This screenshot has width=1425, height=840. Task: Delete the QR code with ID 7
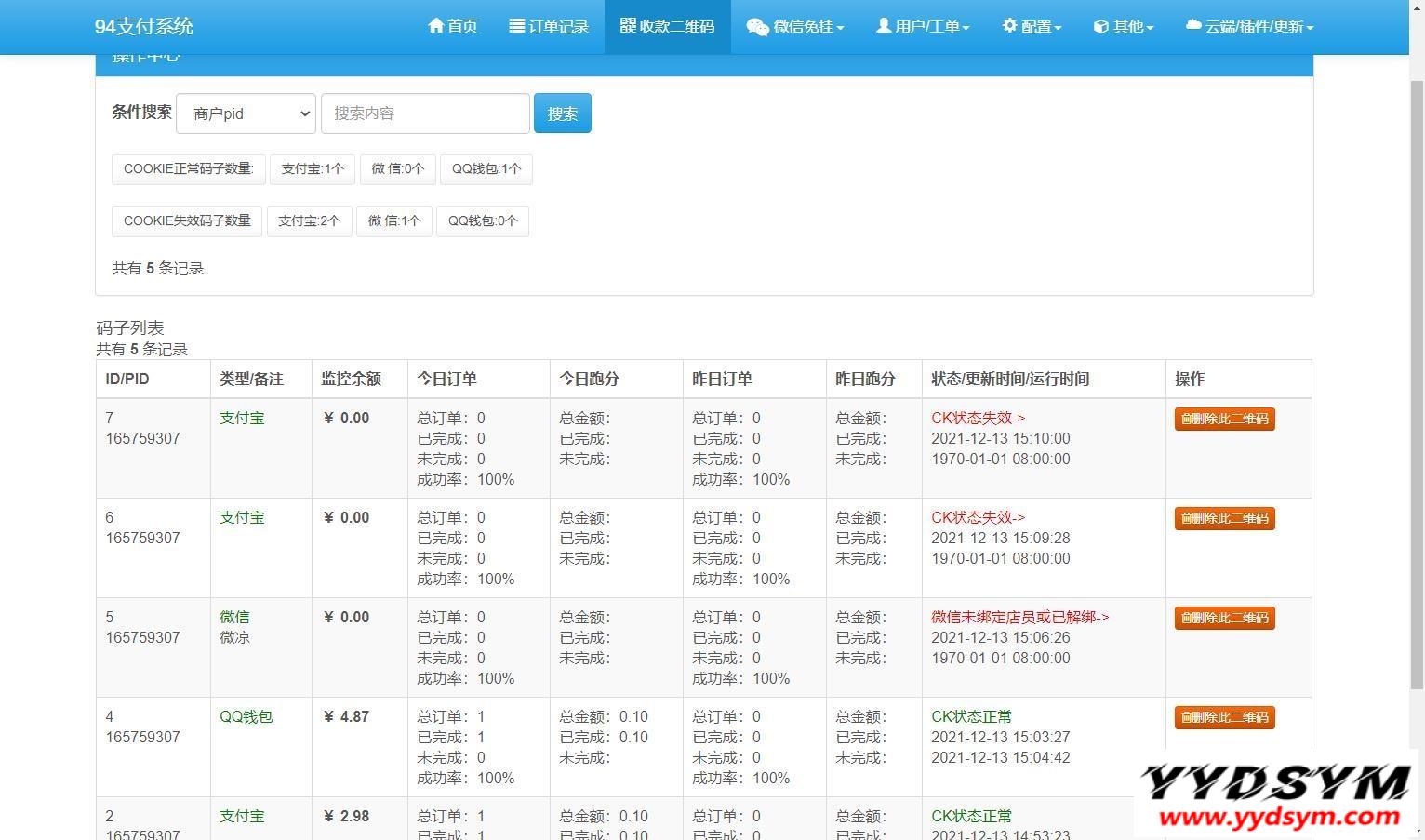pos(1224,419)
